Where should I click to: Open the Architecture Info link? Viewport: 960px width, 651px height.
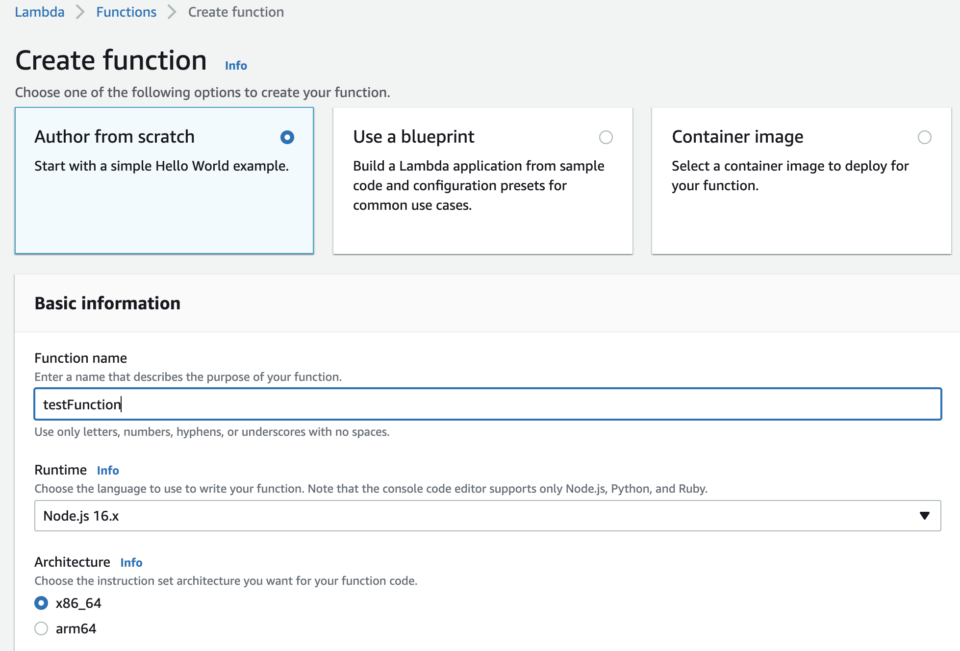point(131,562)
